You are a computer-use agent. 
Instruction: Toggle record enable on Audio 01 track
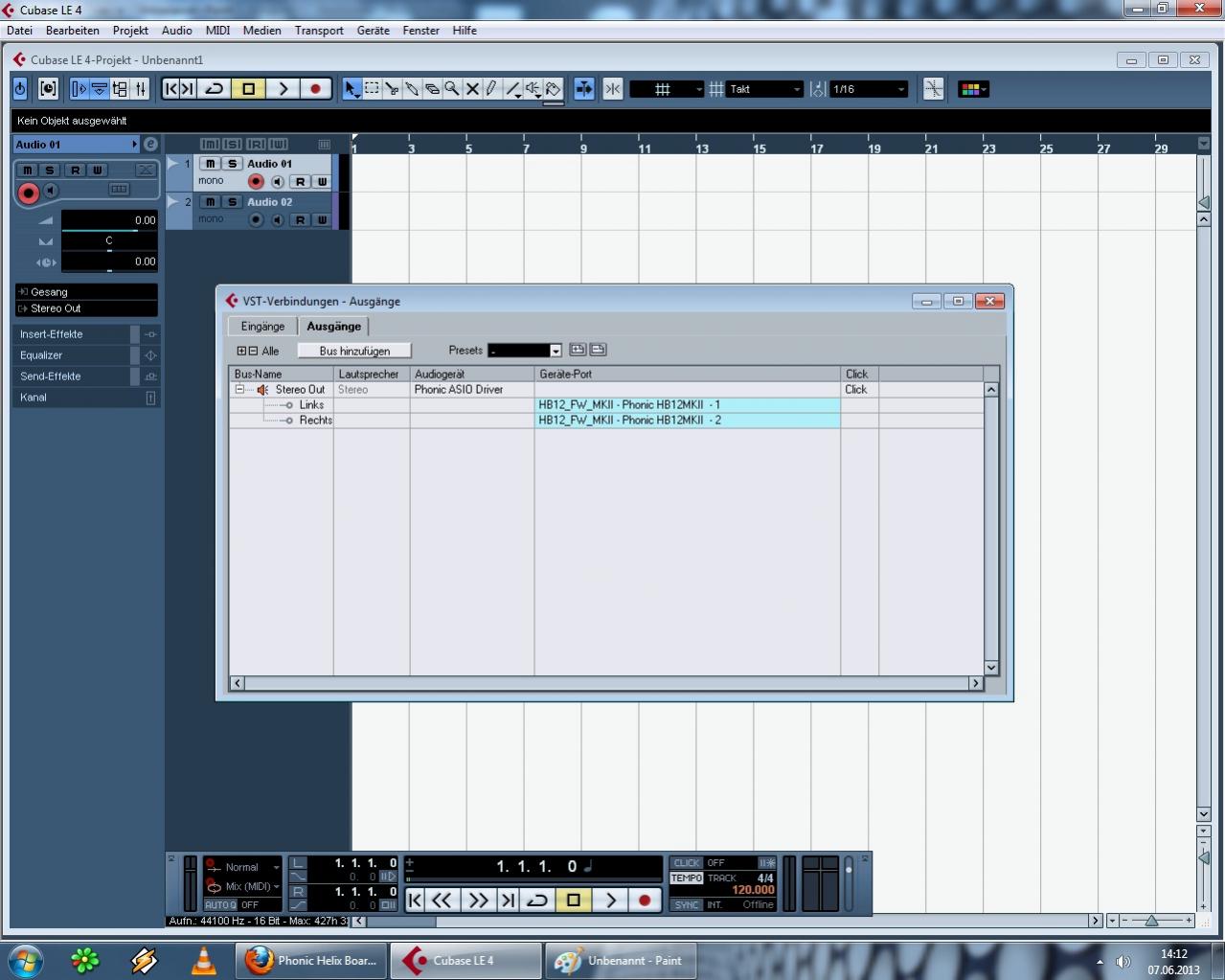coord(256,181)
